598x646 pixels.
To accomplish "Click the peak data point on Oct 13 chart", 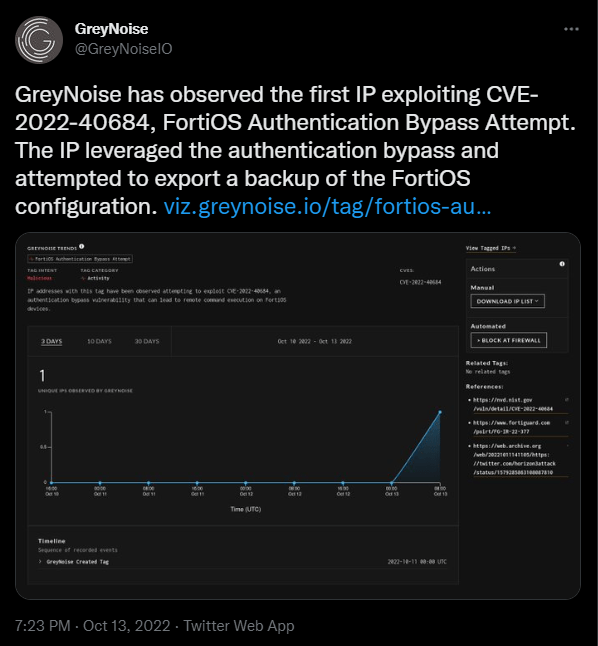I will 440,412.
